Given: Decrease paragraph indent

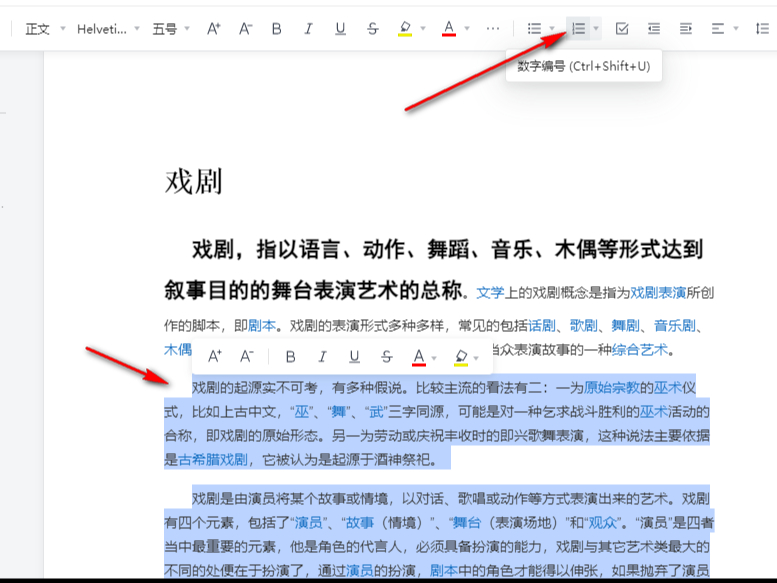Looking at the screenshot, I should coord(654,29).
